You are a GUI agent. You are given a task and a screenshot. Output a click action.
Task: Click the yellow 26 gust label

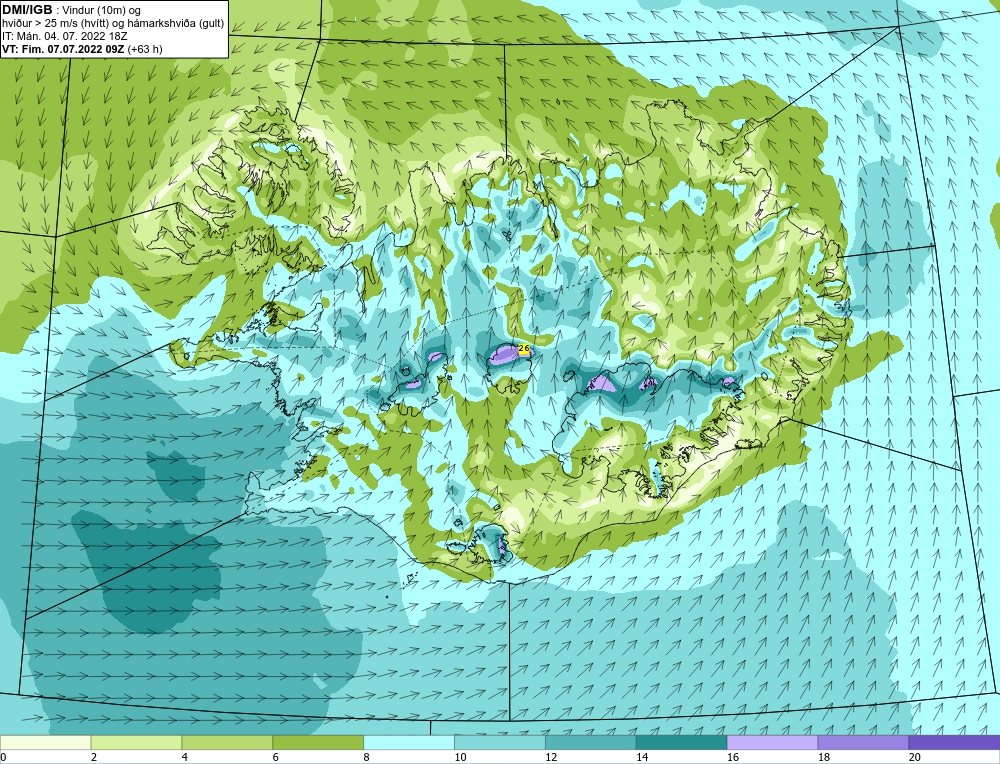(x=524, y=348)
